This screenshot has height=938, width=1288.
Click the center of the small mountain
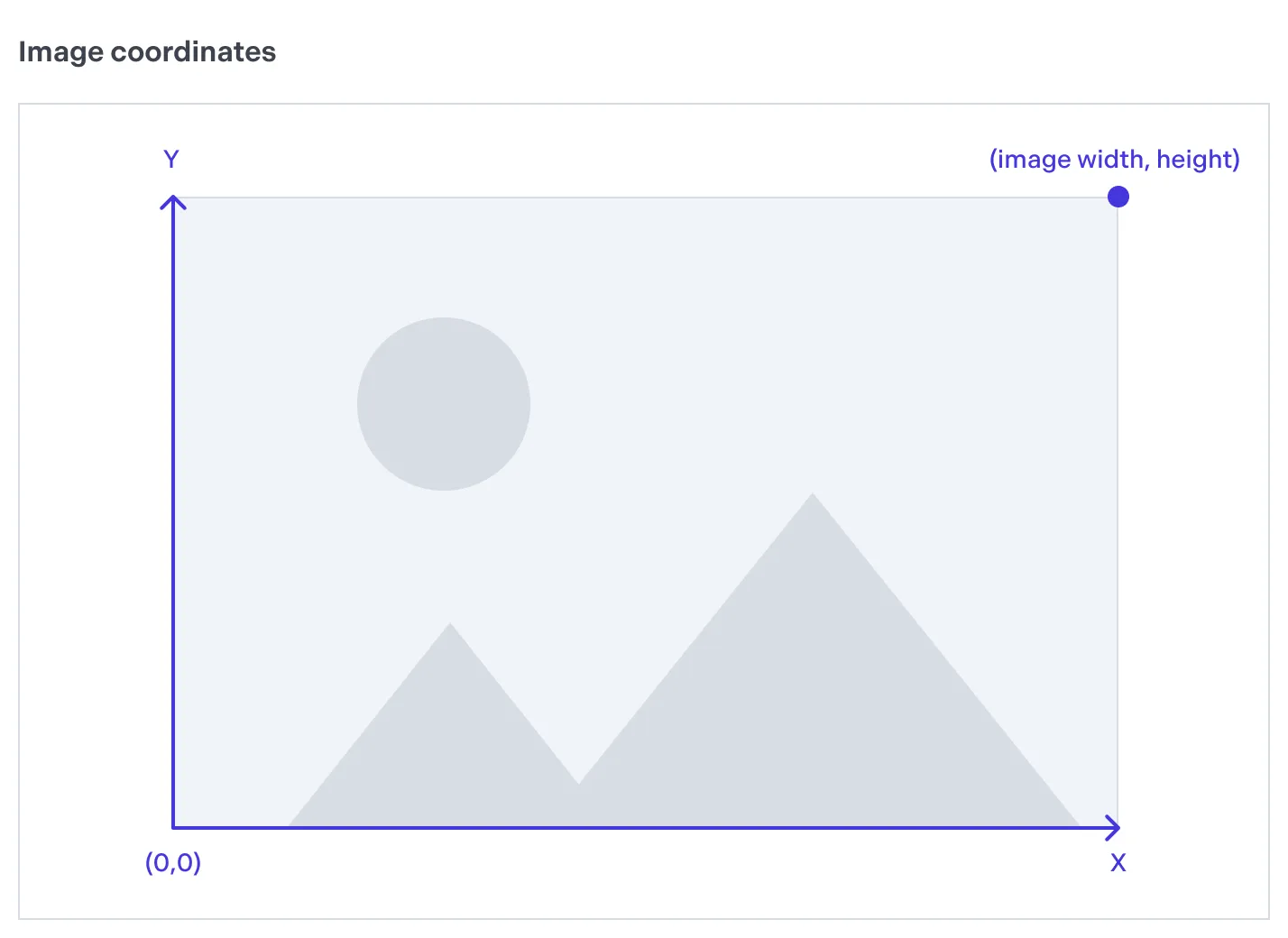coord(442,758)
